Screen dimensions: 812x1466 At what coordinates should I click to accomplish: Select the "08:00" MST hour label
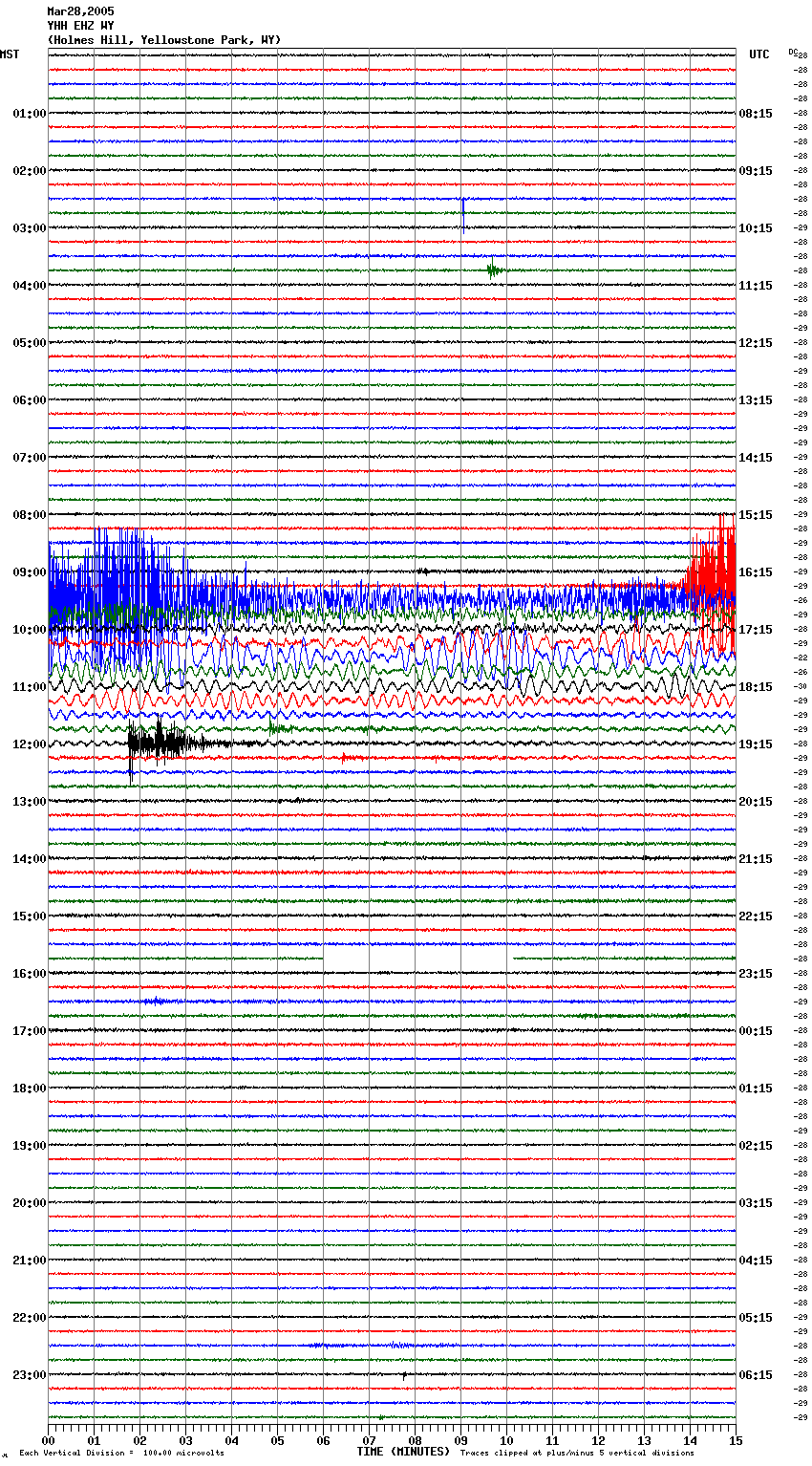pos(30,515)
